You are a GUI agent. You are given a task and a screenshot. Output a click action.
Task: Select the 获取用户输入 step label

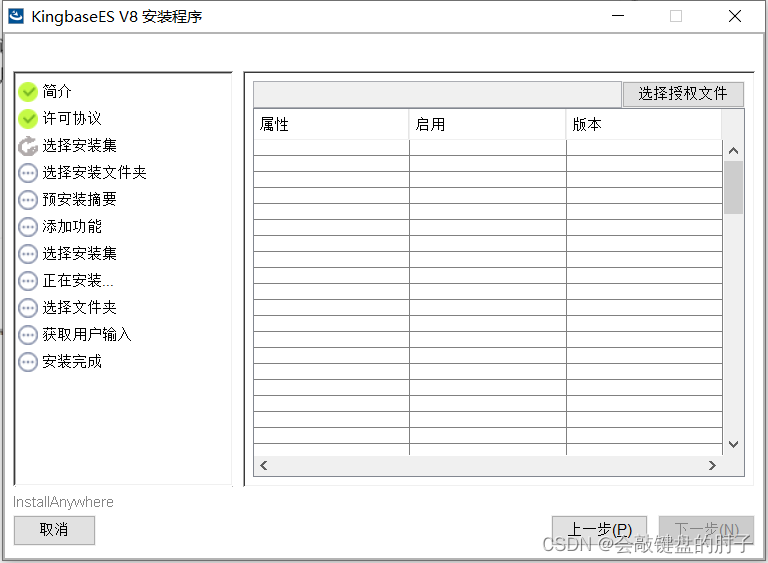pos(87,335)
